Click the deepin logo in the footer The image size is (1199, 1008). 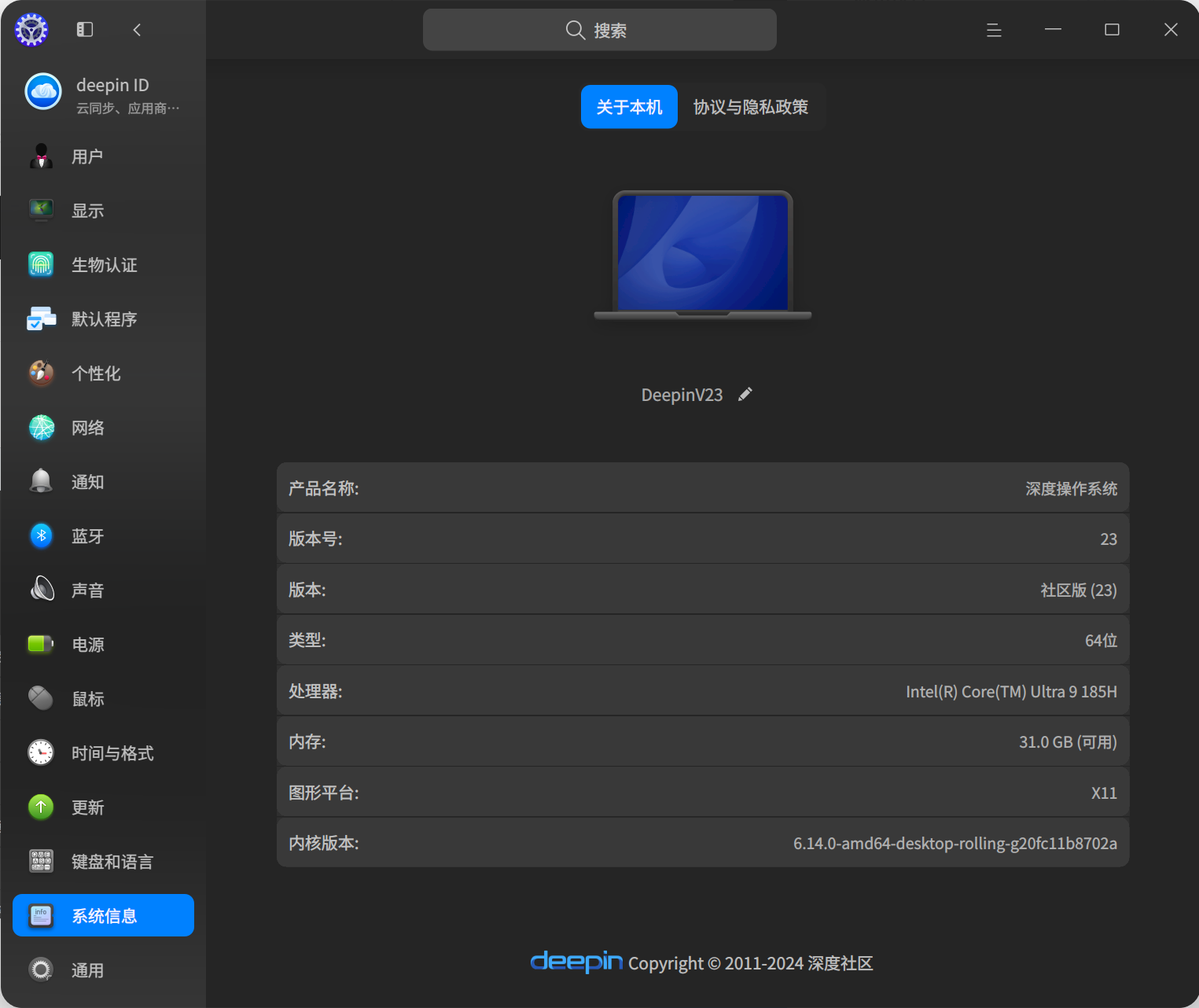(x=576, y=961)
